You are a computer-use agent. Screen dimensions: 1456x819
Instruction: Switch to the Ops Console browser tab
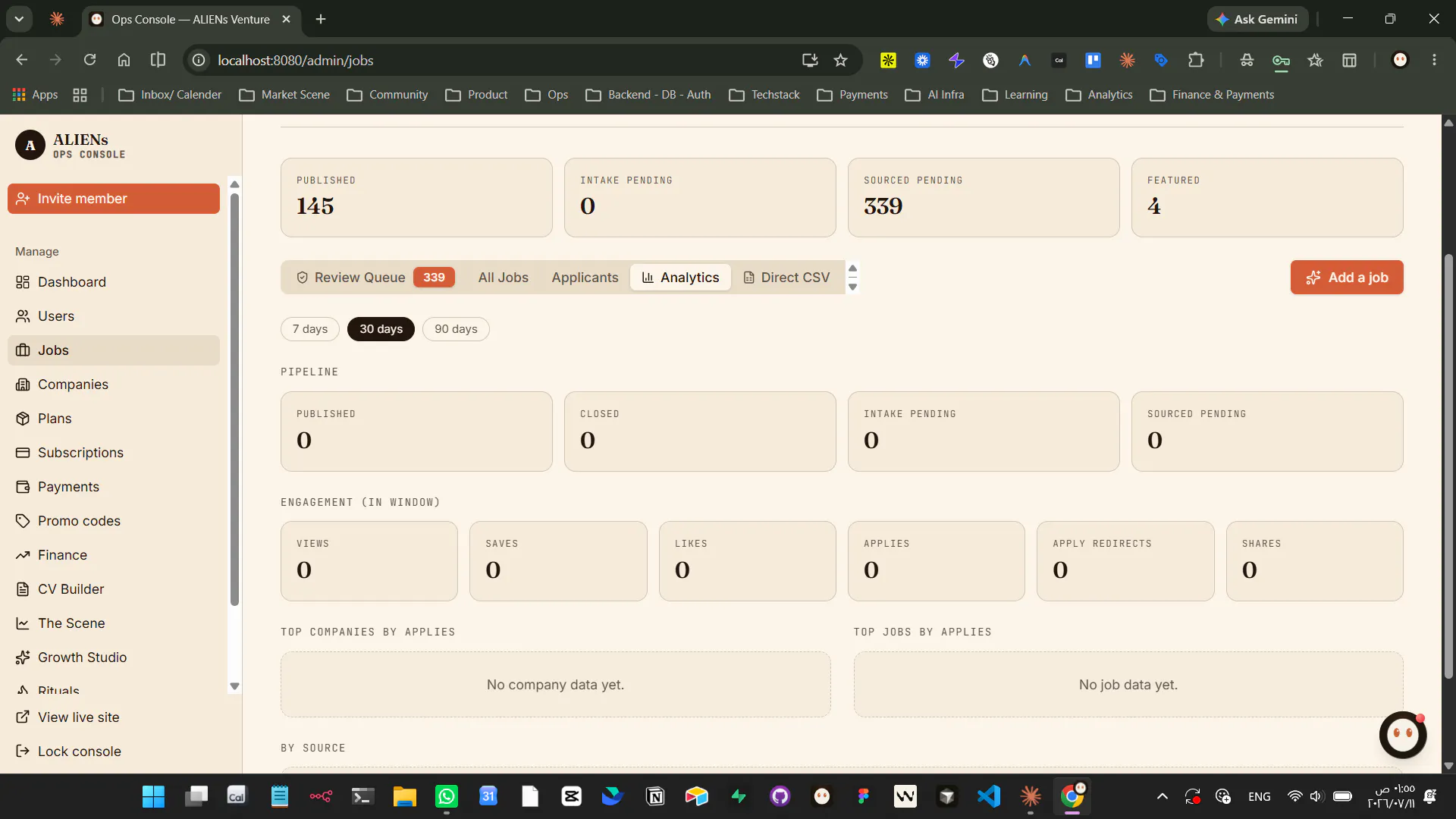tap(191, 19)
